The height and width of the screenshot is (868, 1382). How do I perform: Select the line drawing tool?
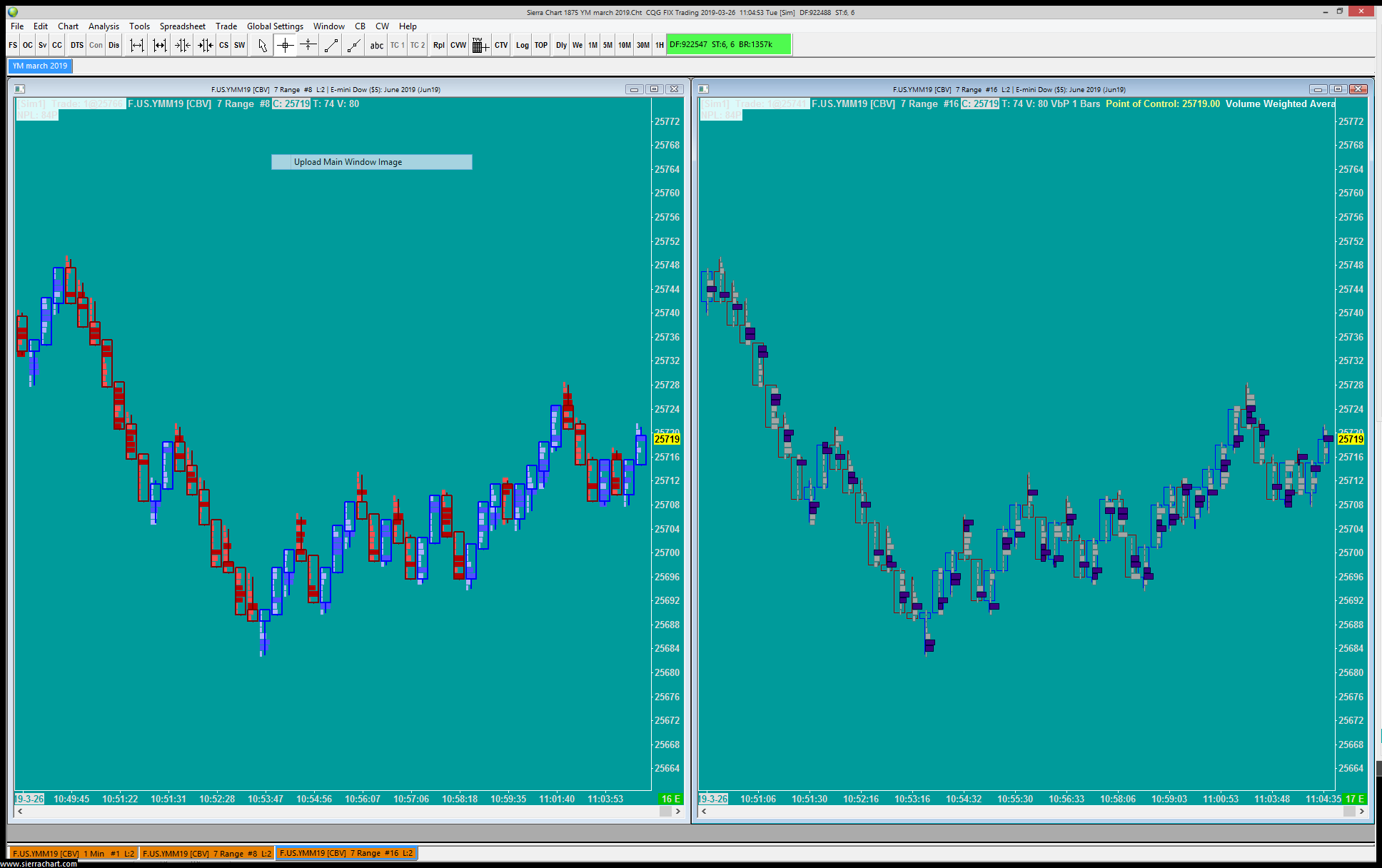[331, 45]
